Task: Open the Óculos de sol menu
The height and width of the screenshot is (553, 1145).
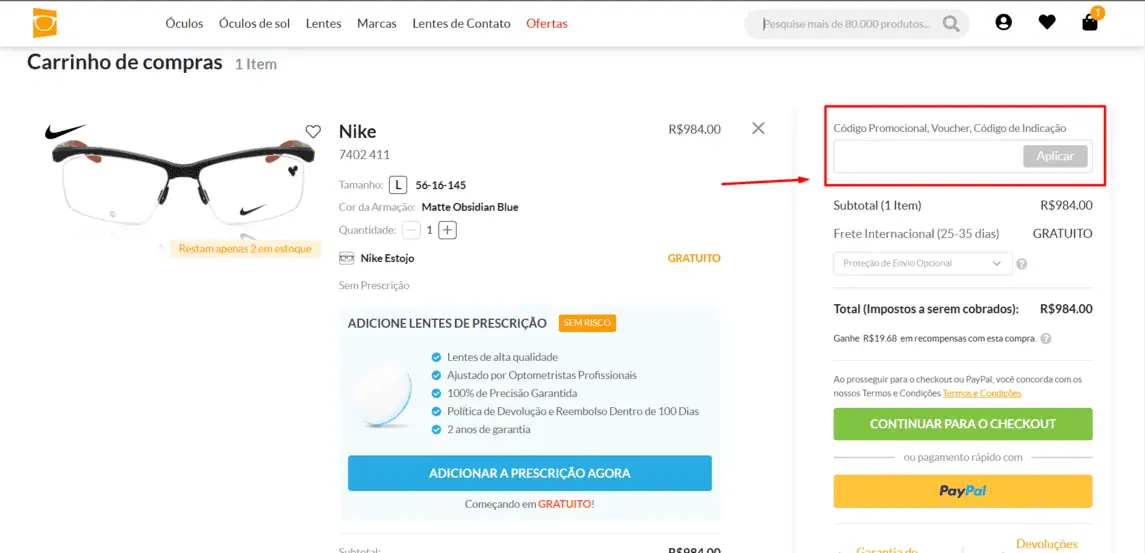Action: 254,23
